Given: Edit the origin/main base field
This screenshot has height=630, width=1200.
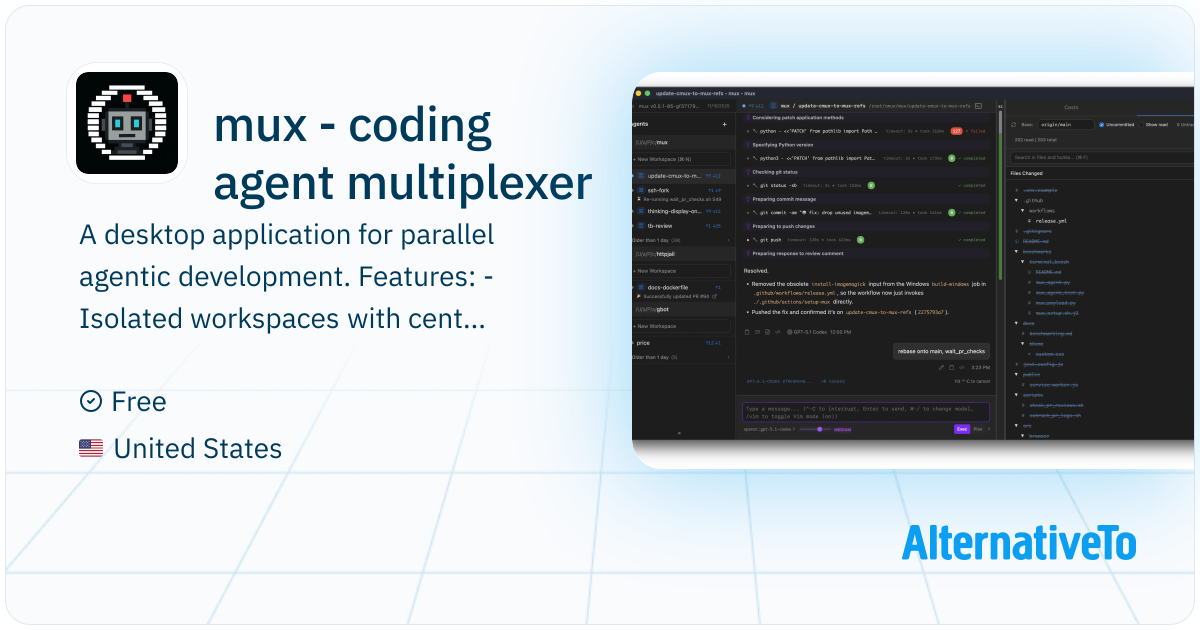Looking at the screenshot, I should [x=1066, y=125].
